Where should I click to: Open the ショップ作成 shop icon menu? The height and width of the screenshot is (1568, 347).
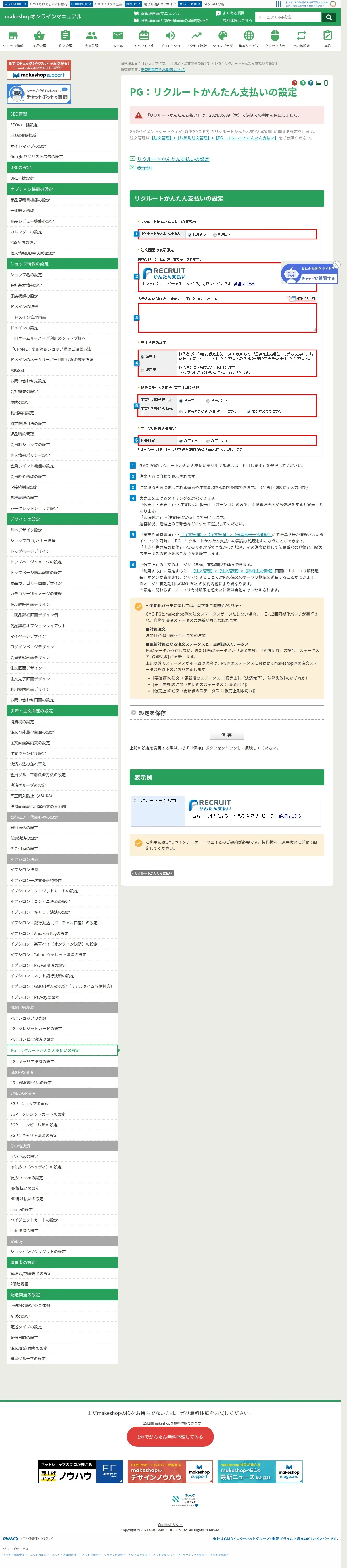click(13, 38)
